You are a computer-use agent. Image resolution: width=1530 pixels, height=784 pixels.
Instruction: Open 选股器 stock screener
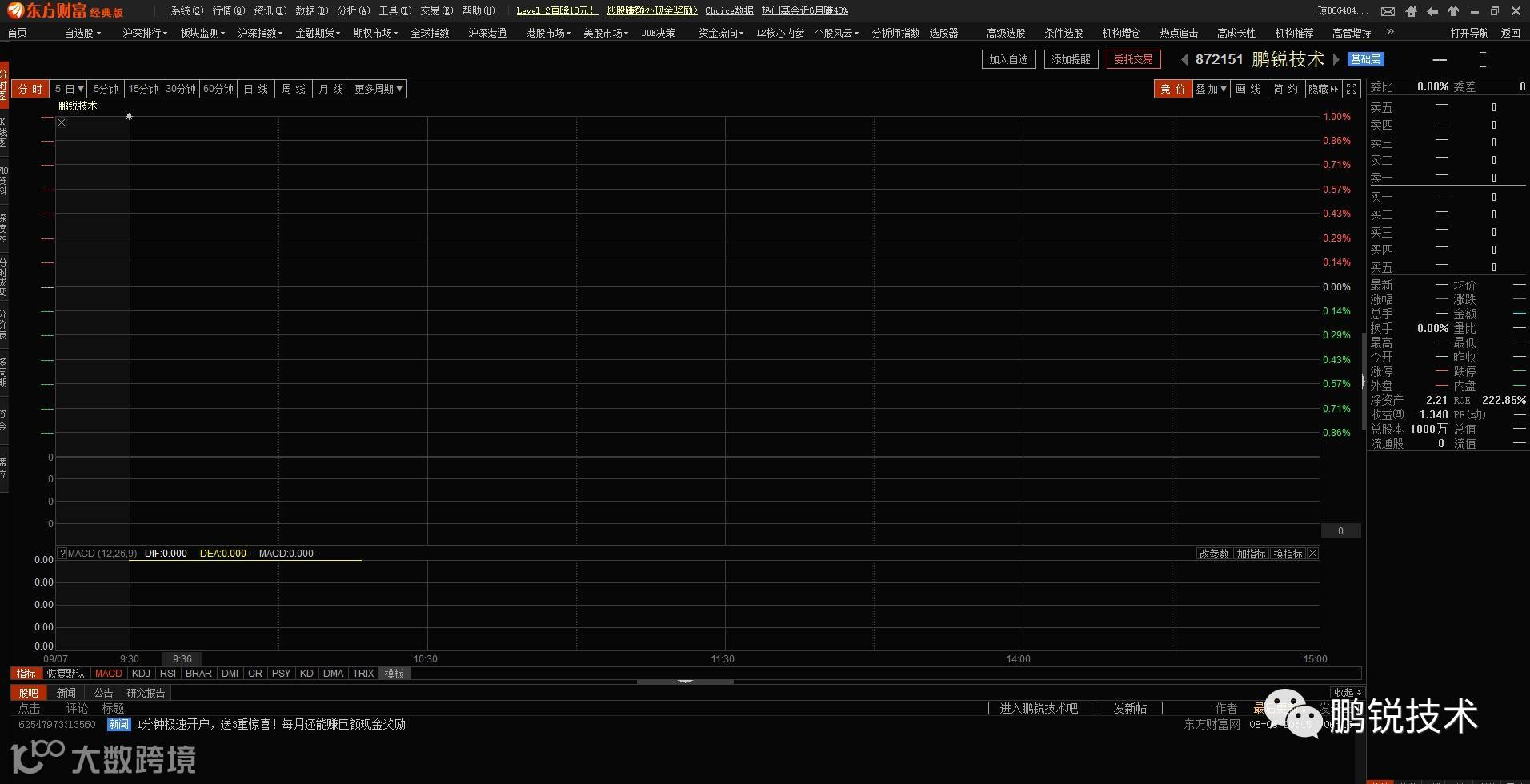[944, 33]
